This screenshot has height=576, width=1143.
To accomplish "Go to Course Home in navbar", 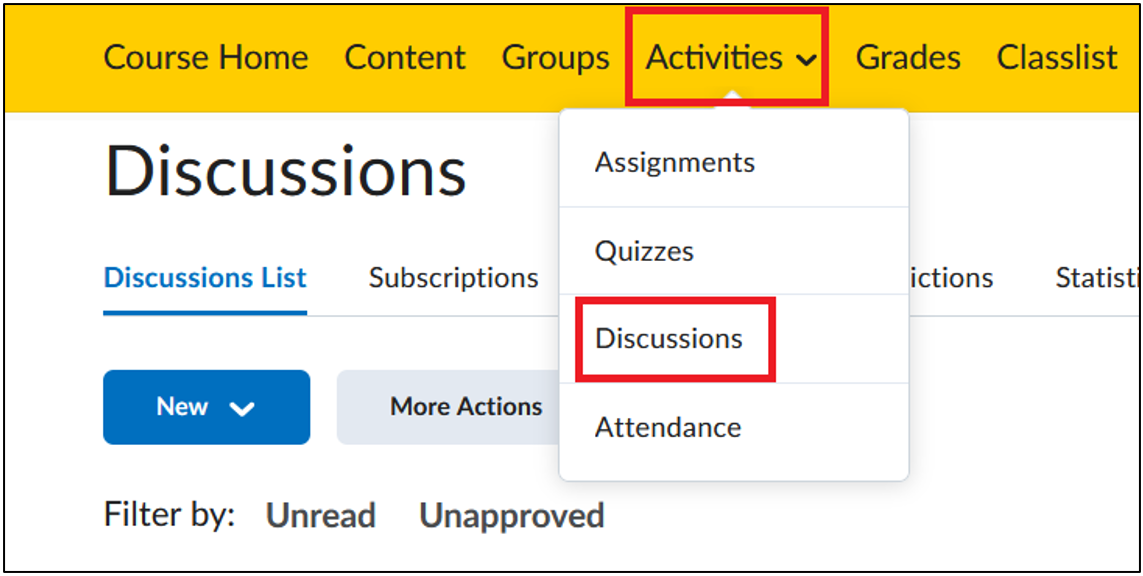I will tap(206, 58).
